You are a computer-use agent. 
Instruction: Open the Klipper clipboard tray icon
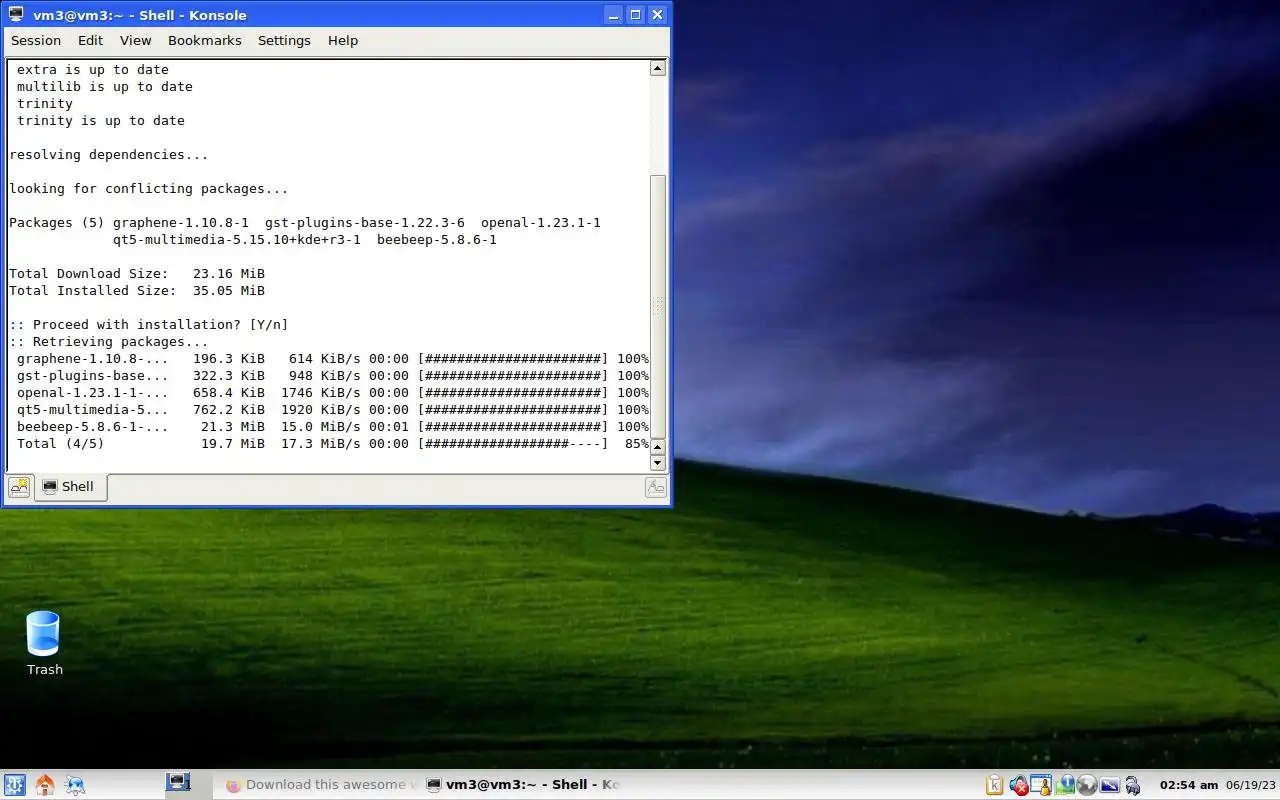[995, 785]
